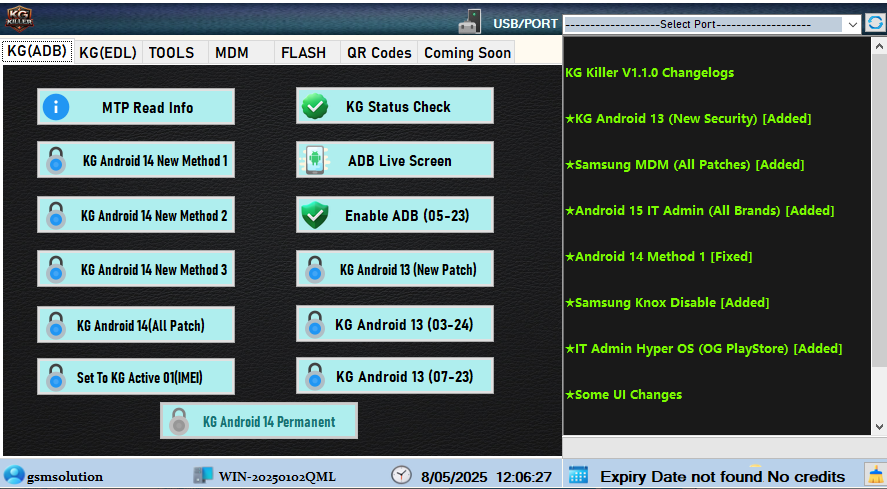887x489 pixels.
Task: Open the QR Codes tab
Action: click(x=379, y=53)
